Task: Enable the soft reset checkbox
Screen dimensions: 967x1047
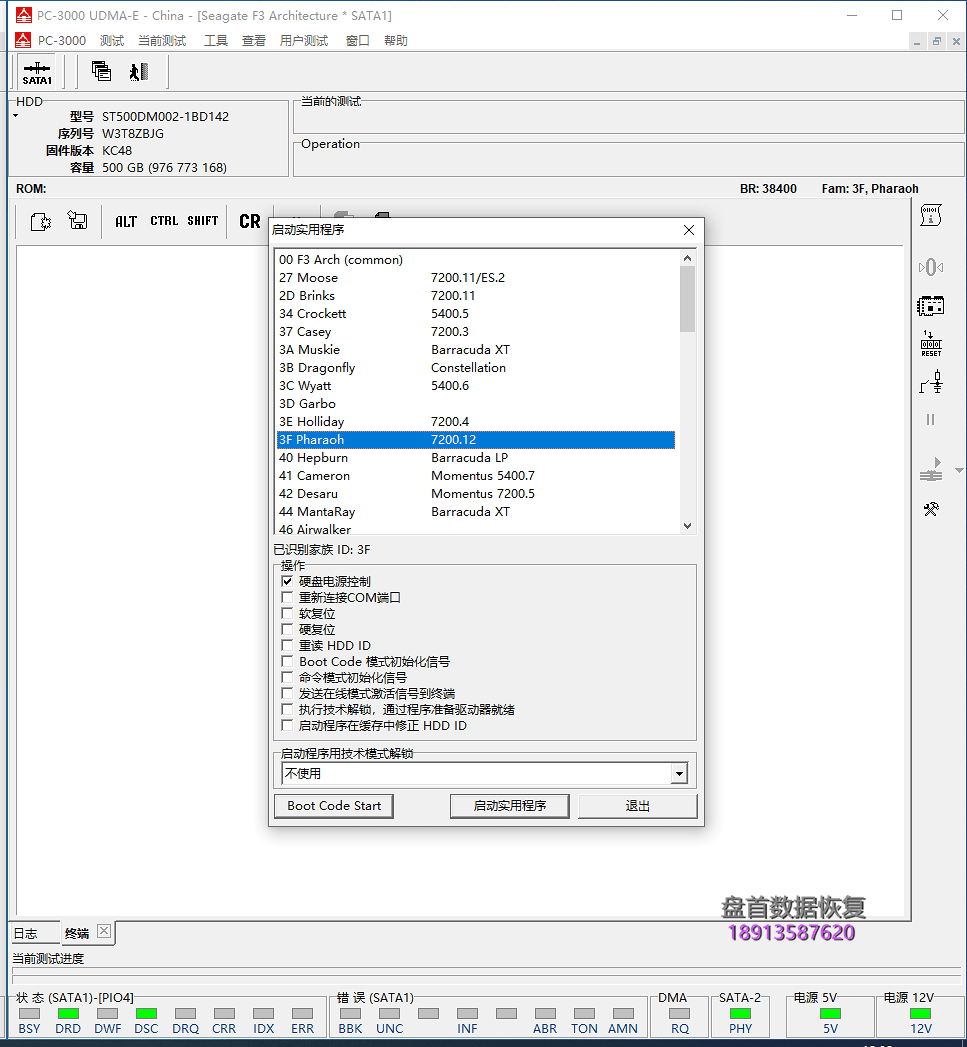Action: (x=287, y=613)
